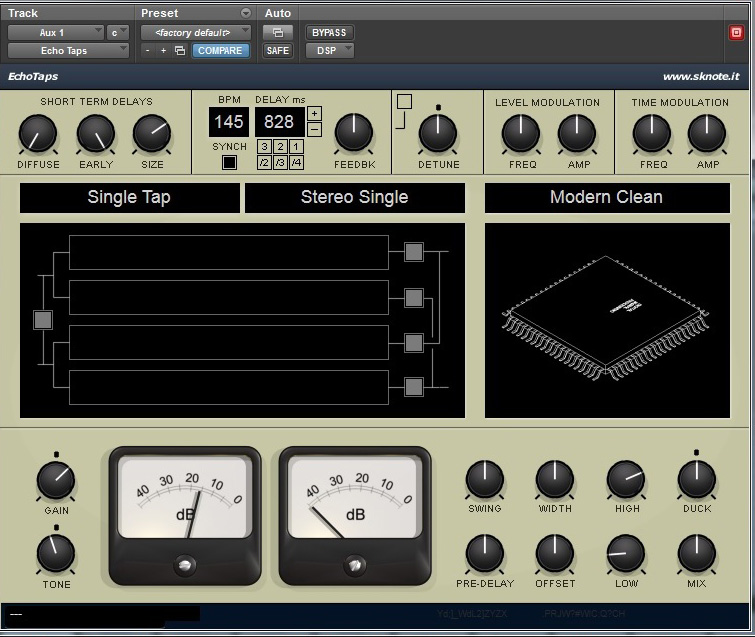The height and width of the screenshot is (637, 755).
Task: Select the Single Tap mode label
Action: [x=129, y=197]
